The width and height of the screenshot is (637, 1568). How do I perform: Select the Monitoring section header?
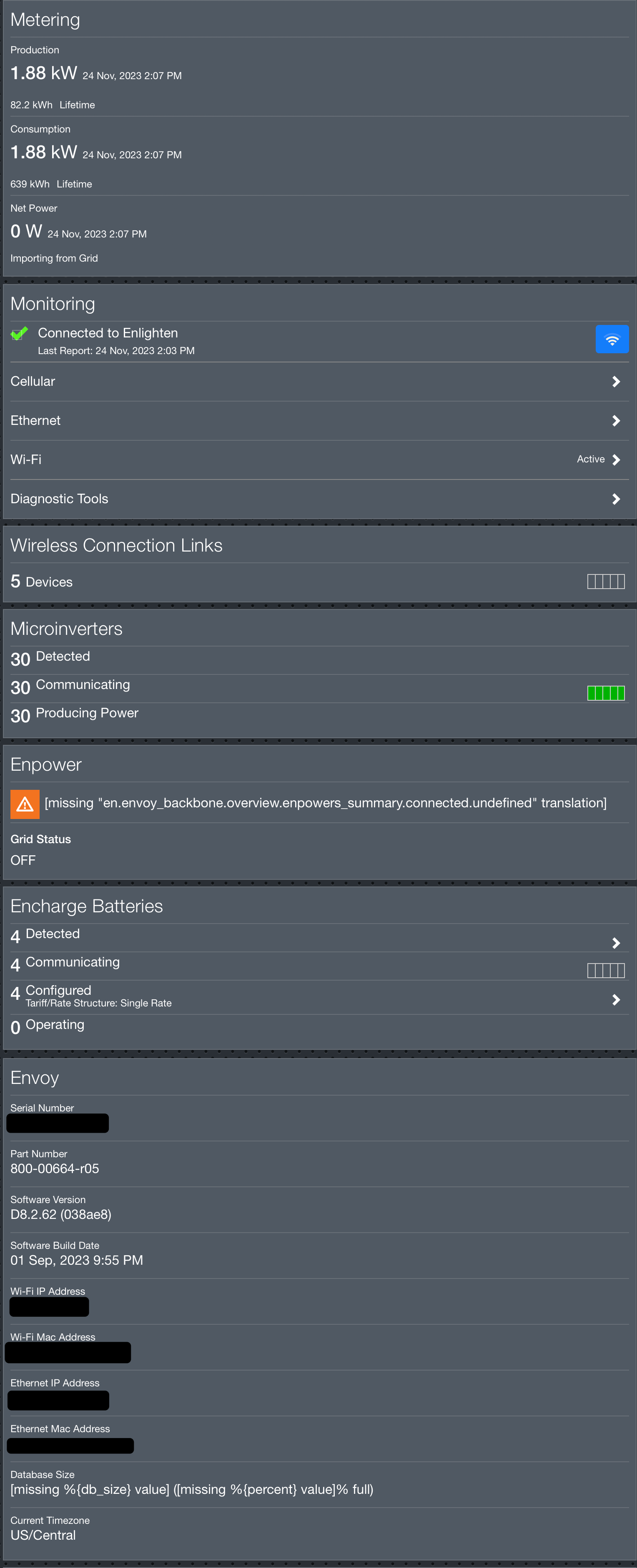[x=53, y=303]
